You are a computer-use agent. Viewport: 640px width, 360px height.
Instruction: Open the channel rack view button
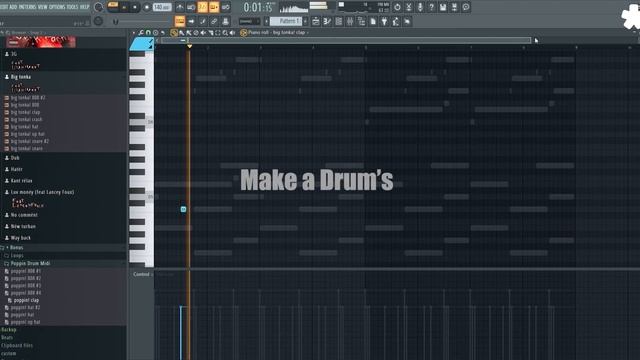tap(338, 21)
